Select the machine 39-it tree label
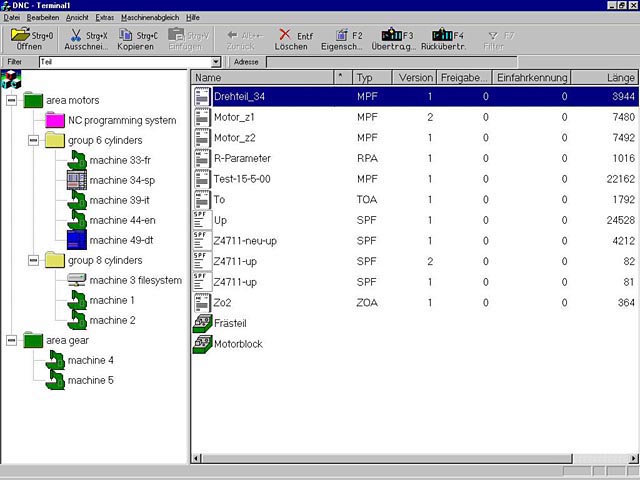The image size is (640, 480). [x=120, y=200]
